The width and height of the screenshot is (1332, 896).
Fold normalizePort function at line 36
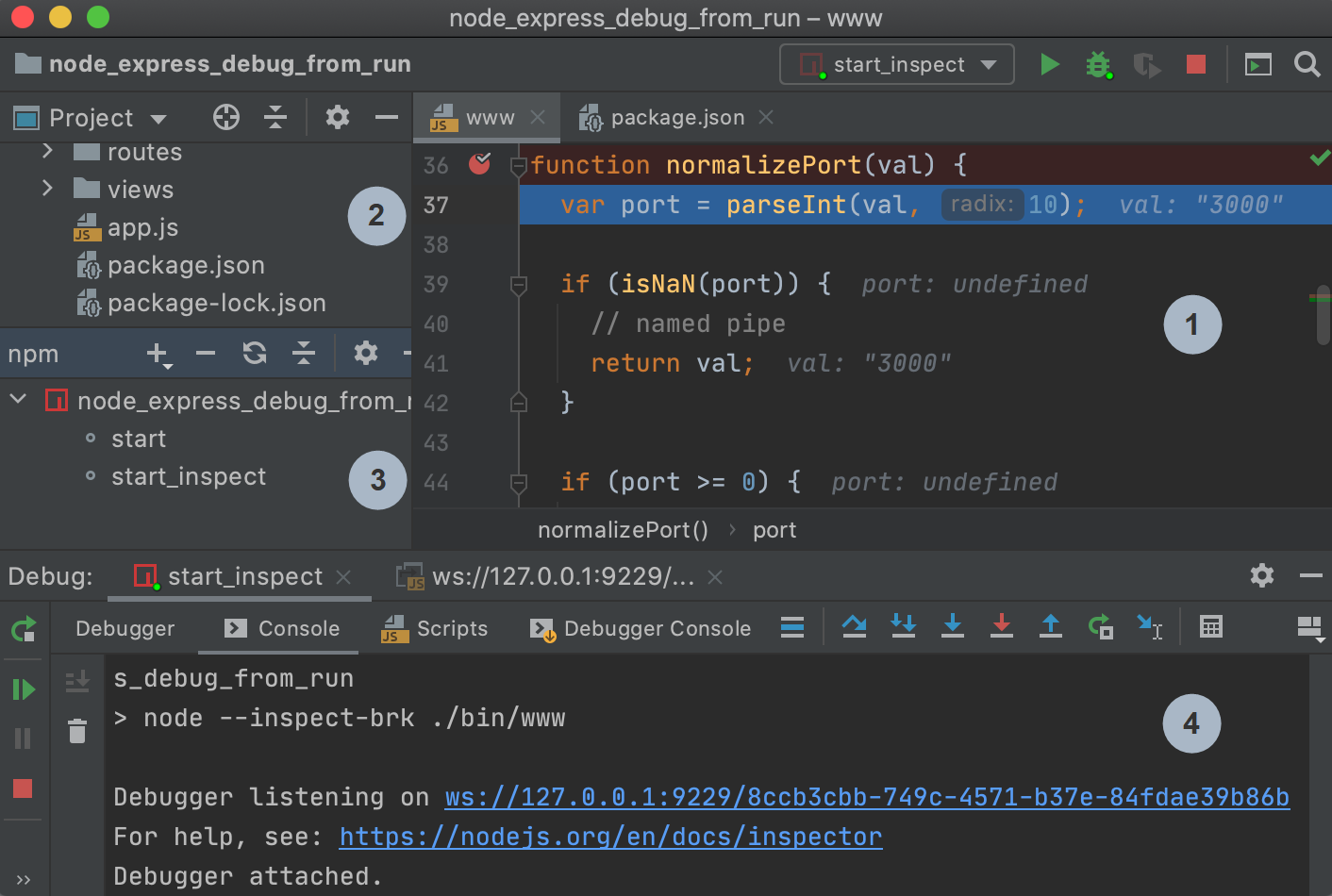518,167
